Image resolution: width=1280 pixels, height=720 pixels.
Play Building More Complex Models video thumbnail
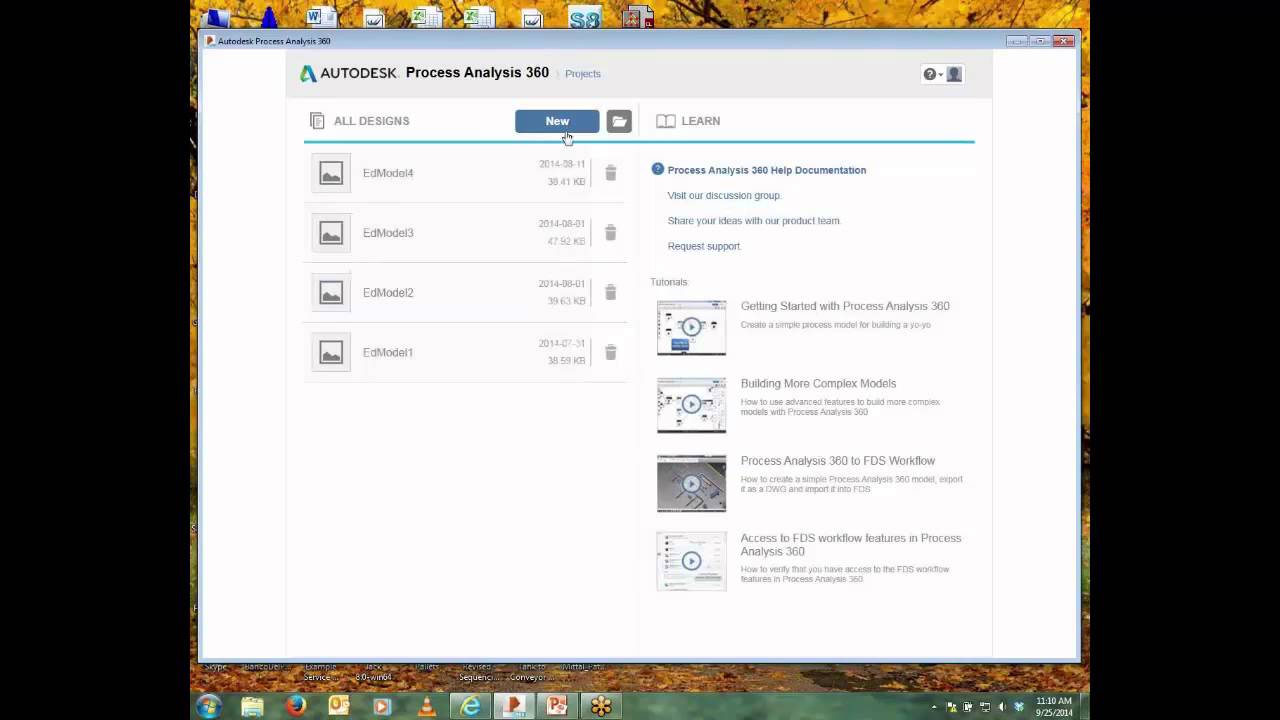click(691, 405)
